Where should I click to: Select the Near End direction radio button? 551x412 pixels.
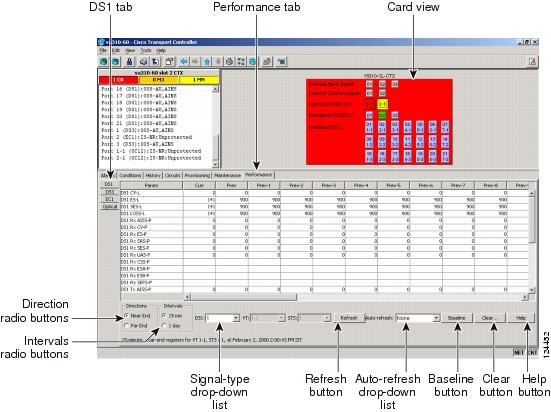tap(127, 316)
